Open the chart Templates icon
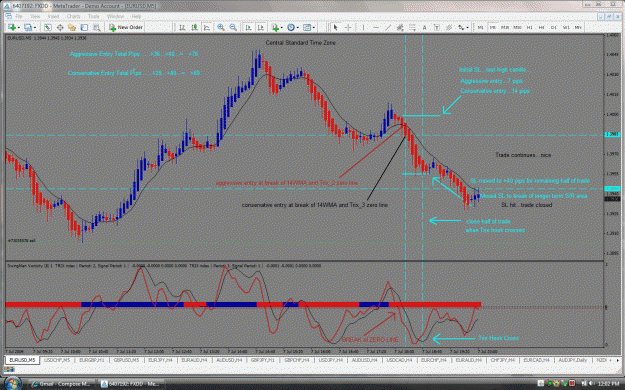This screenshot has width=625, height=390. [x=307, y=27]
